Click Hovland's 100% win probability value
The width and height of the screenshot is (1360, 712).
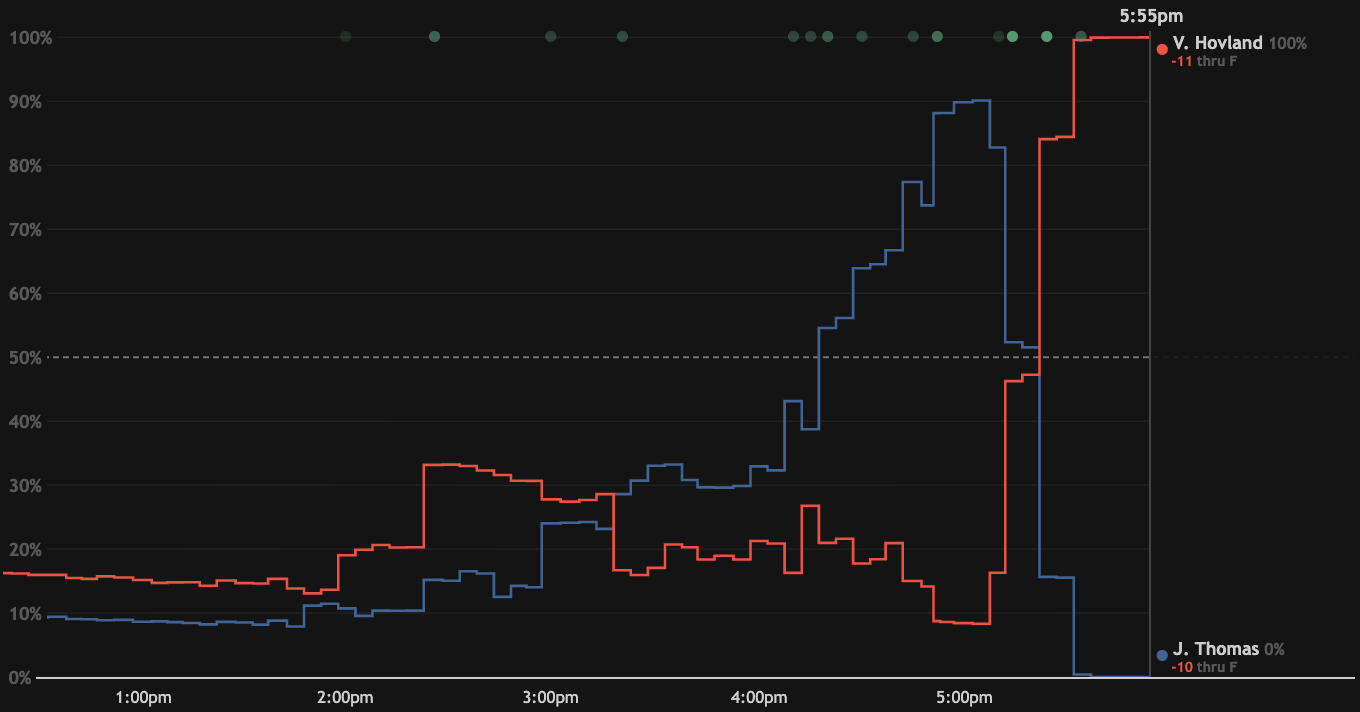1288,44
